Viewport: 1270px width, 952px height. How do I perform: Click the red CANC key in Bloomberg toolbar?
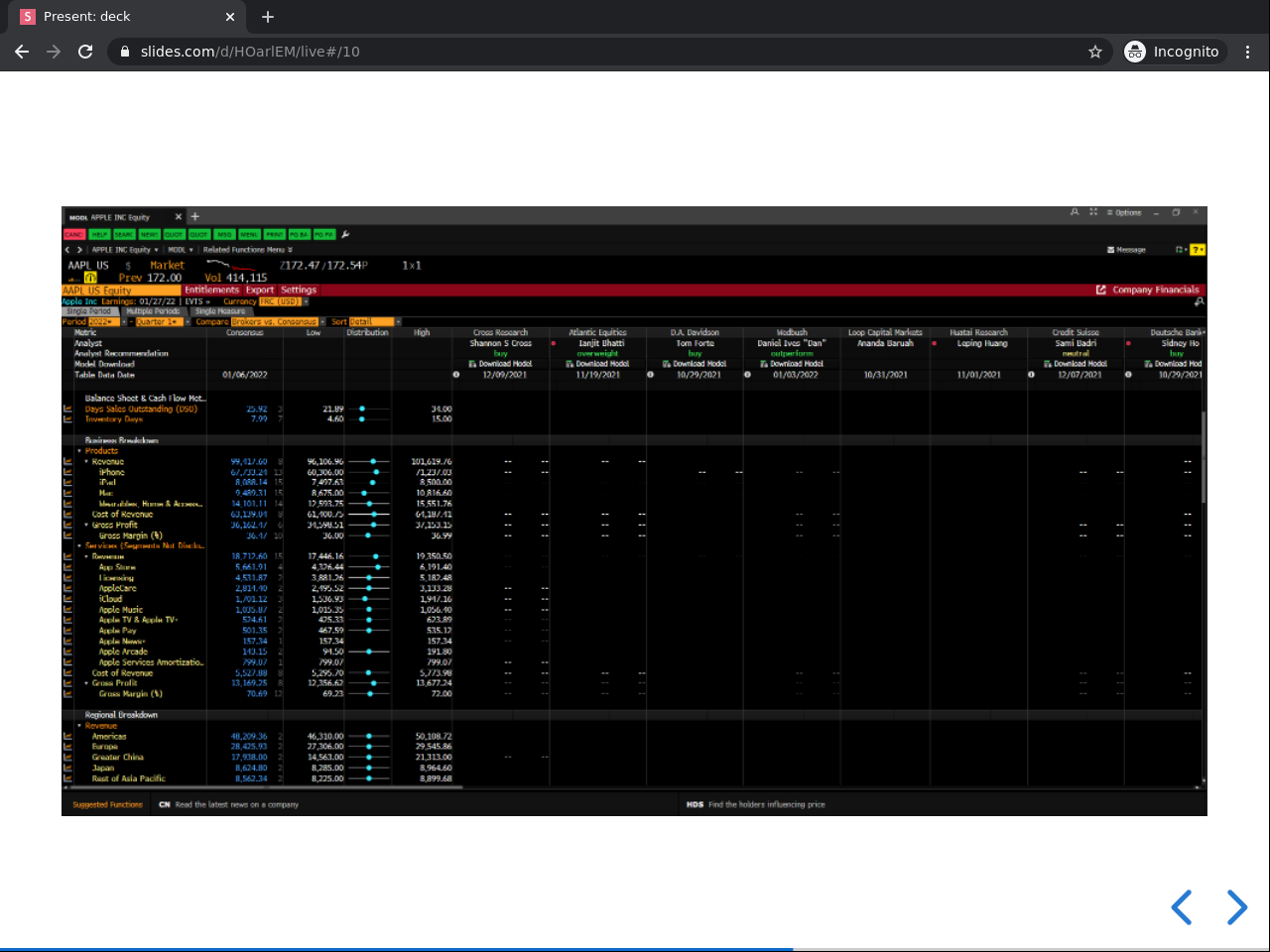click(74, 235)
